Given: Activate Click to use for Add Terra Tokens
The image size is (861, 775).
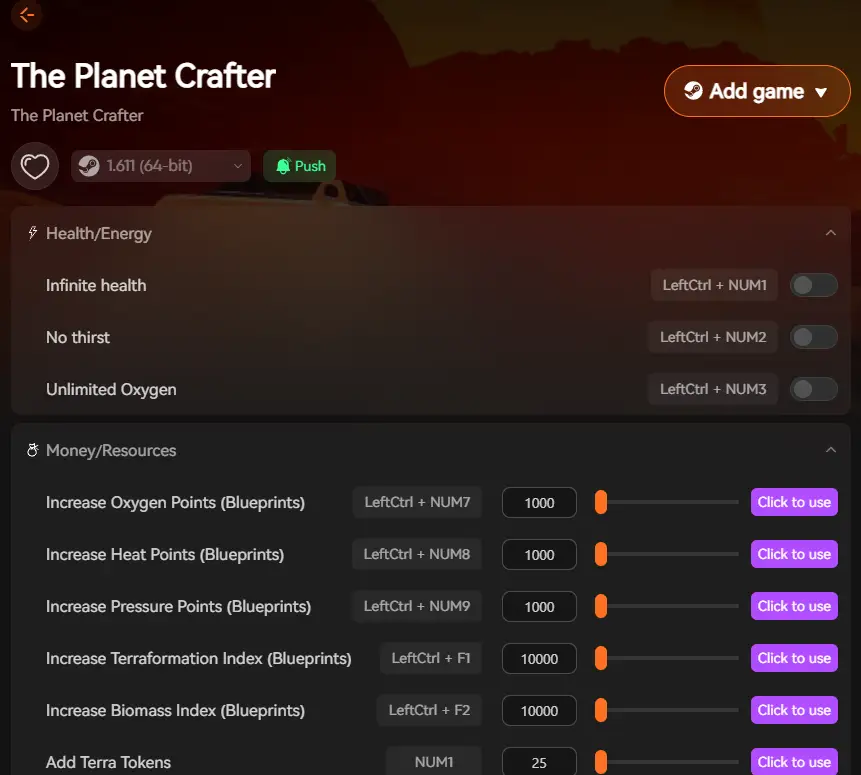Looking at the screenshot, I should (794, 761).
